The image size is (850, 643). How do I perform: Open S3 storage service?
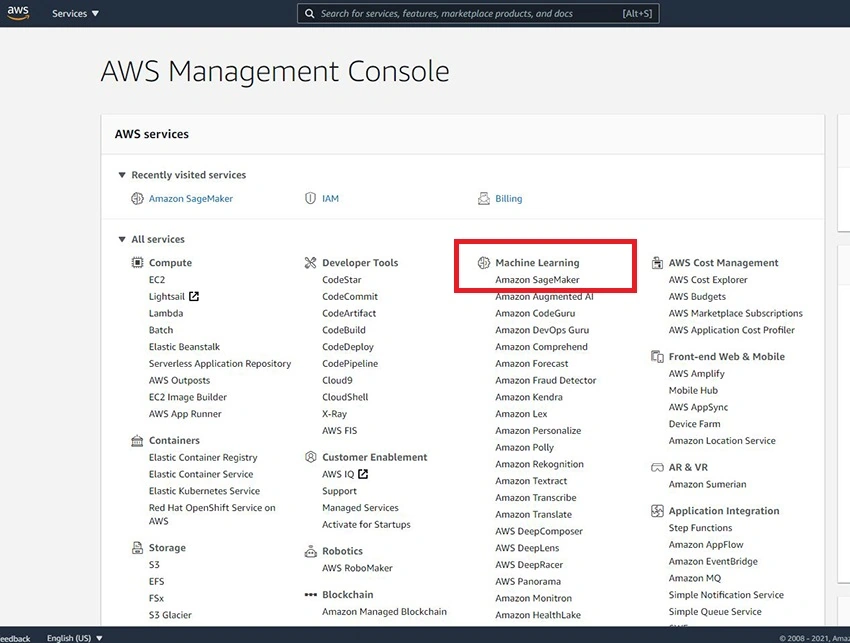(154, 564)
